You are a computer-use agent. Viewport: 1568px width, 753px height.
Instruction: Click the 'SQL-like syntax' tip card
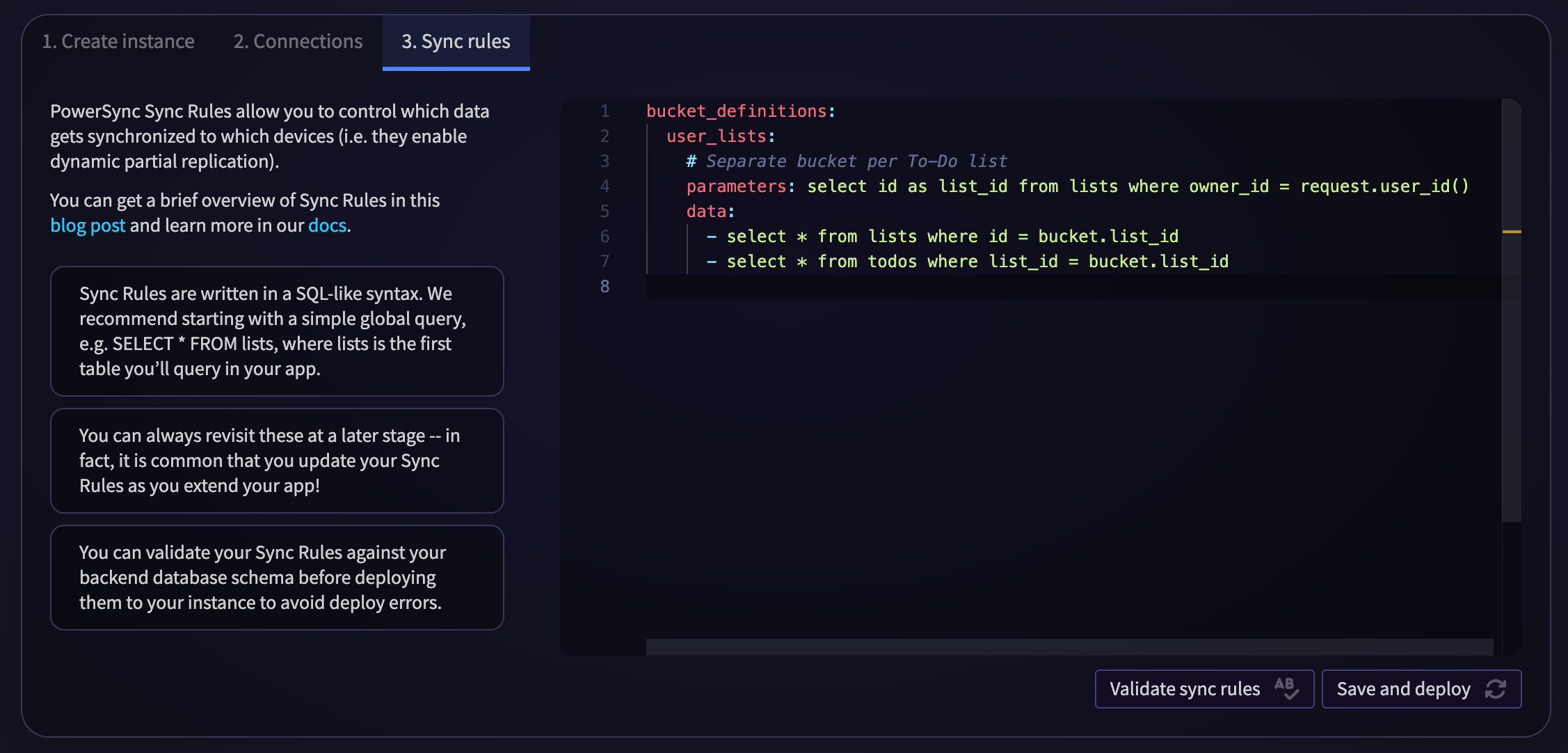point(277,331)
